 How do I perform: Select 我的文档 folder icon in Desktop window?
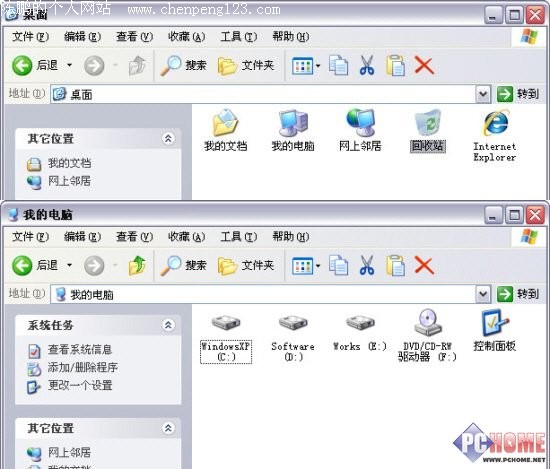tap(226, 130)
